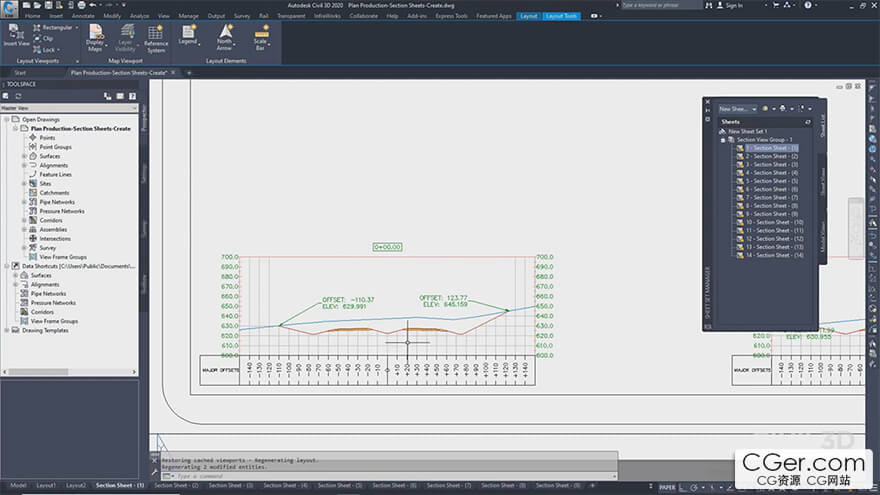Insert a North Arrow element
Image resolution: width=880 pixels, height=495 pixels.
(x=224, y=38)
